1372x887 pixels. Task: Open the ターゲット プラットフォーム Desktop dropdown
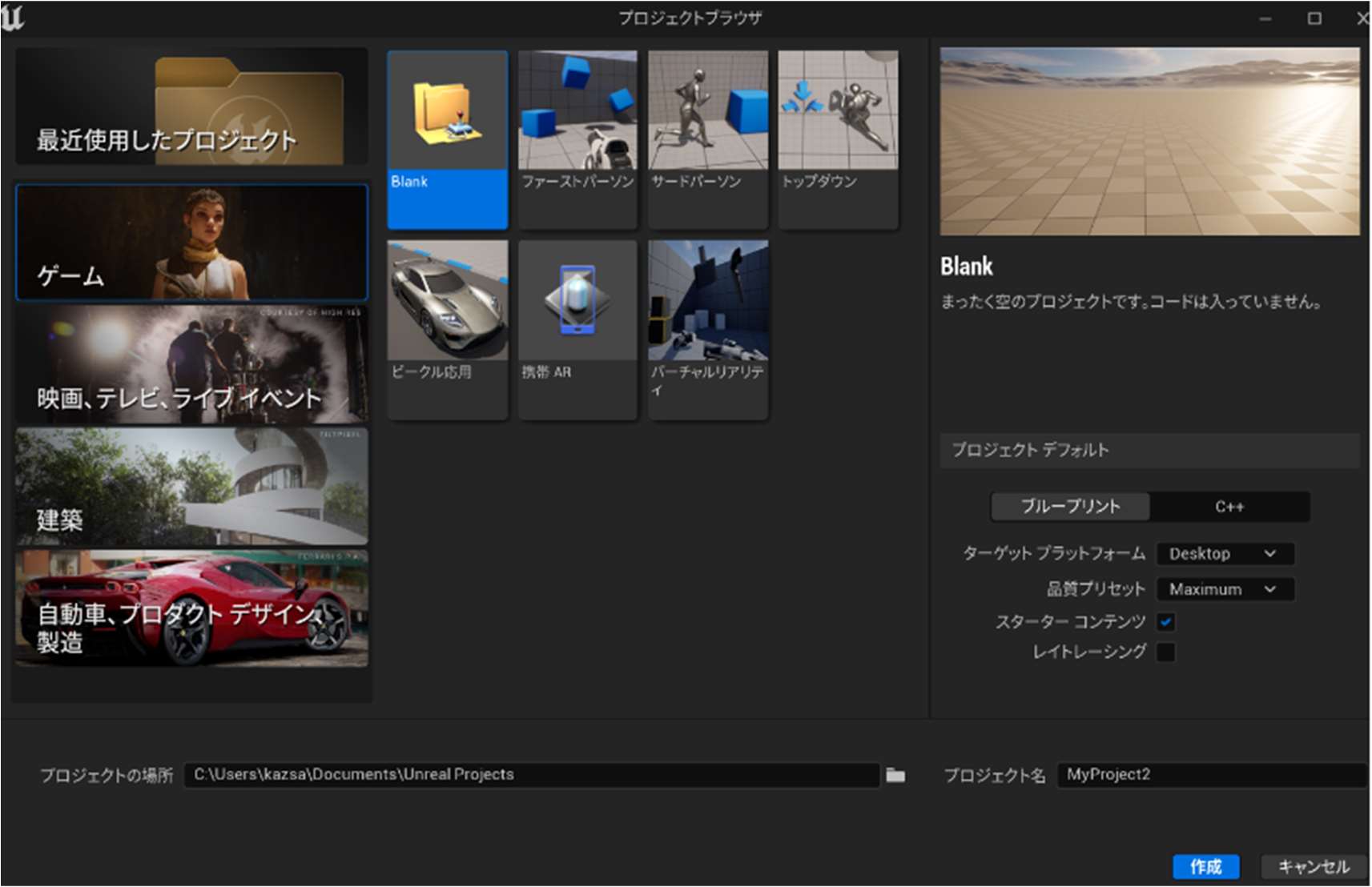tap(1225, 554)
